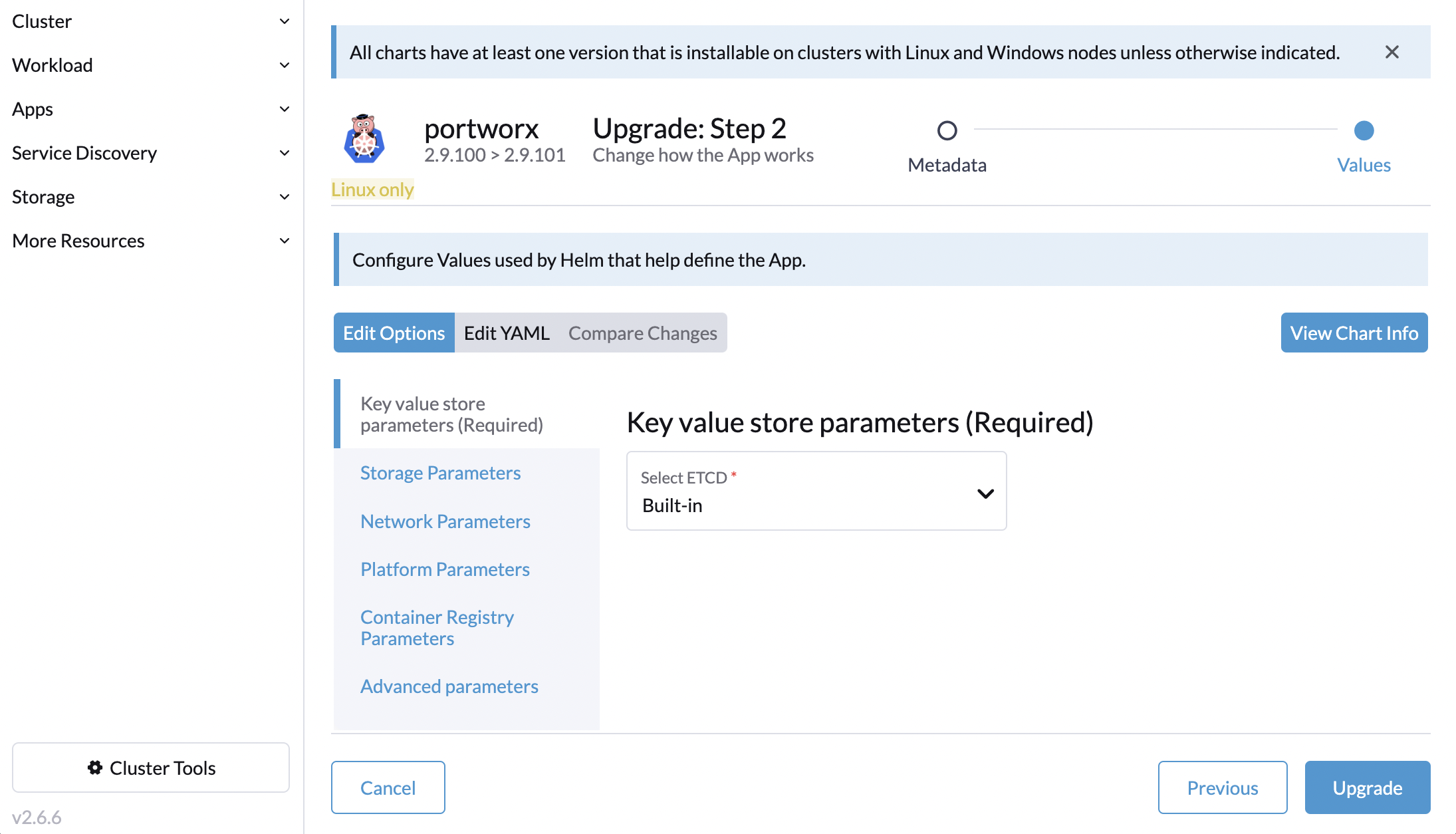Open Network Parameters section
This screenshot has height=834, width=1456.
(x=445, y=521)
